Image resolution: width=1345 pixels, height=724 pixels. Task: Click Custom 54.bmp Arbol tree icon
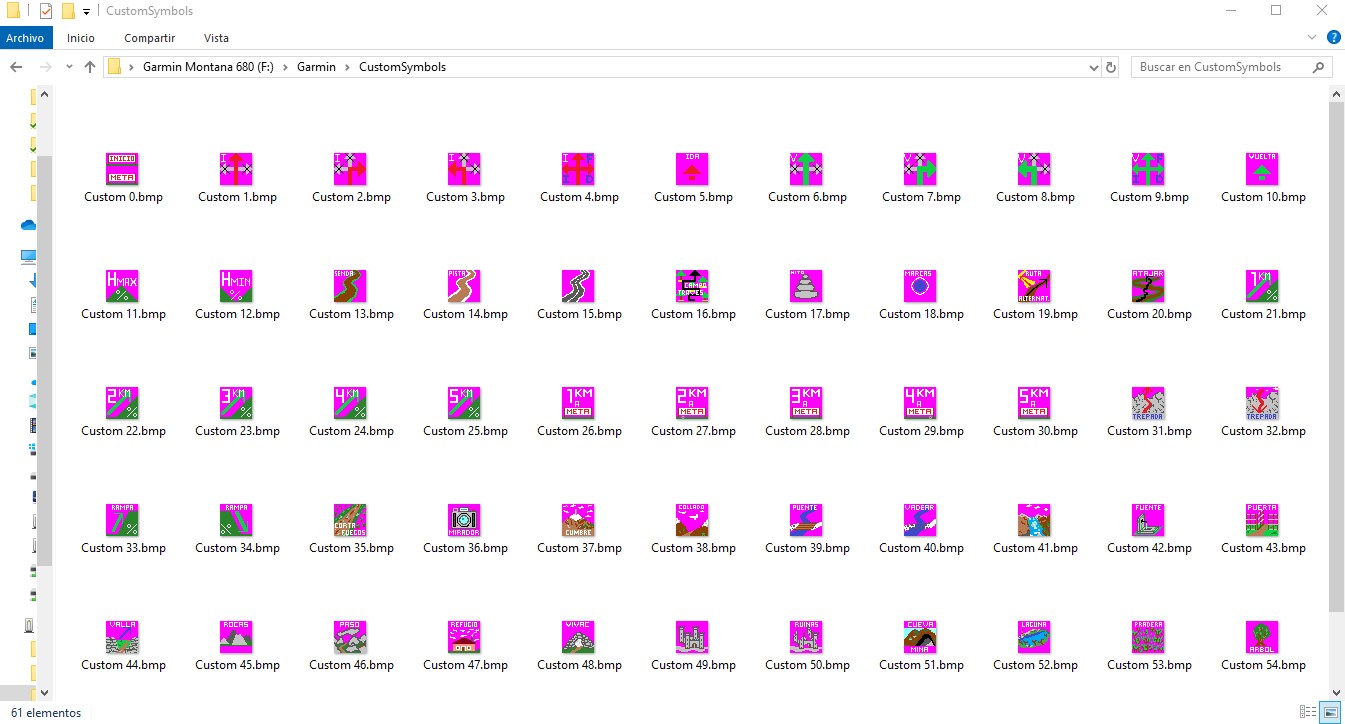[1262, 637]
